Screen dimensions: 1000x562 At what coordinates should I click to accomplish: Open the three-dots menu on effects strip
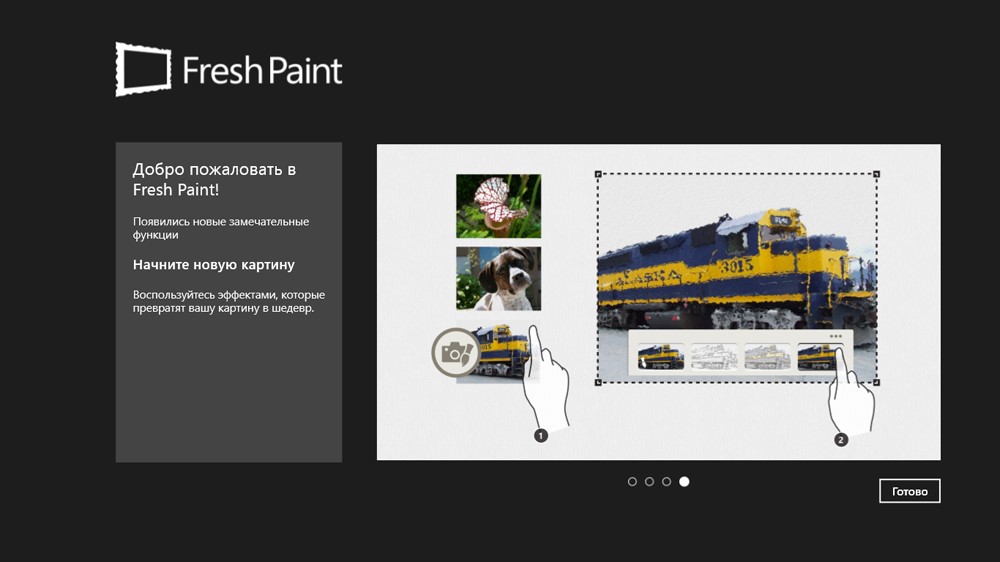coord(835,336)
